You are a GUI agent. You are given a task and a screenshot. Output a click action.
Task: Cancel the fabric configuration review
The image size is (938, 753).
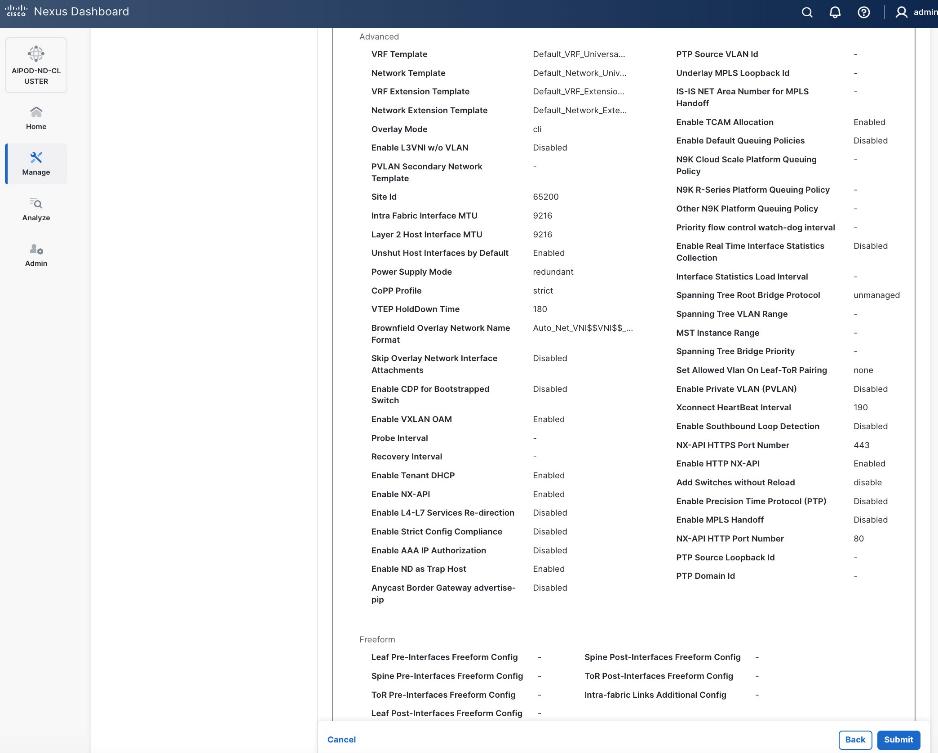pyautogui.click(x=341, y=739)
